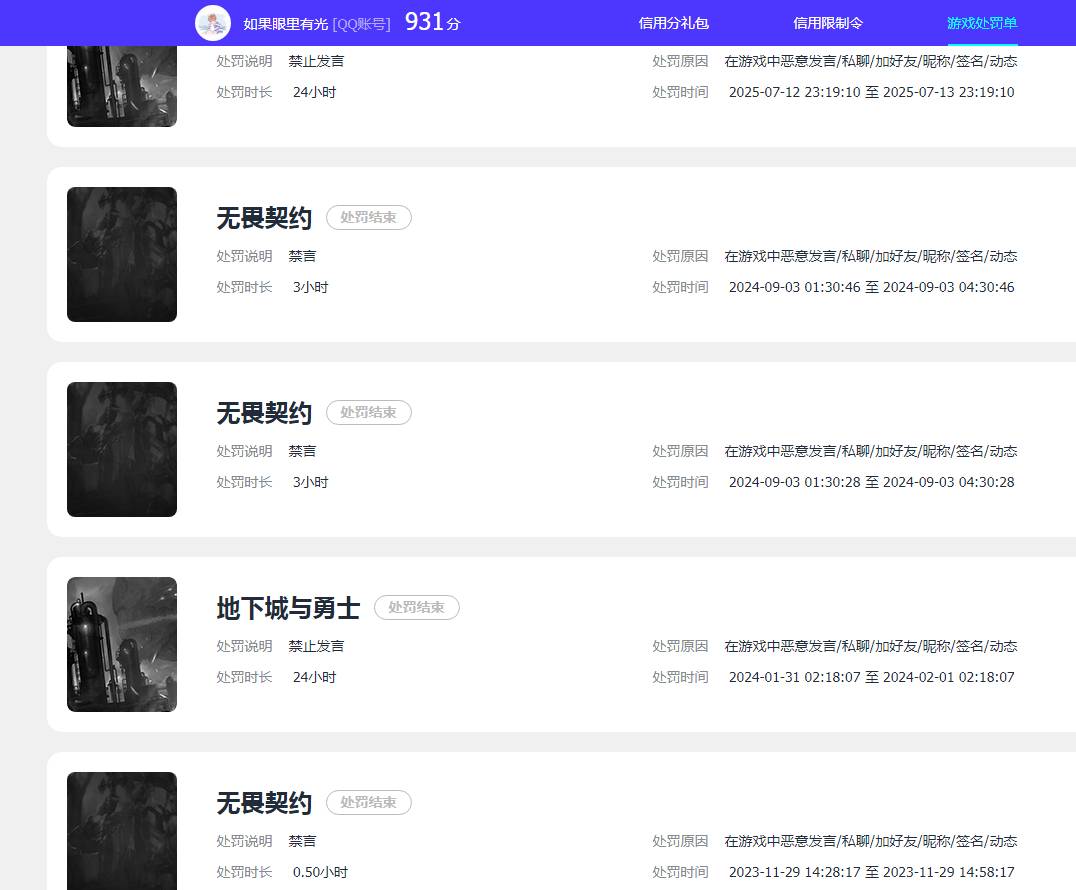Click thumbnail of 无畏契约 record ending 04:30:28
Viewport: 1076px width, 890px height.
(x=122, y=449)
